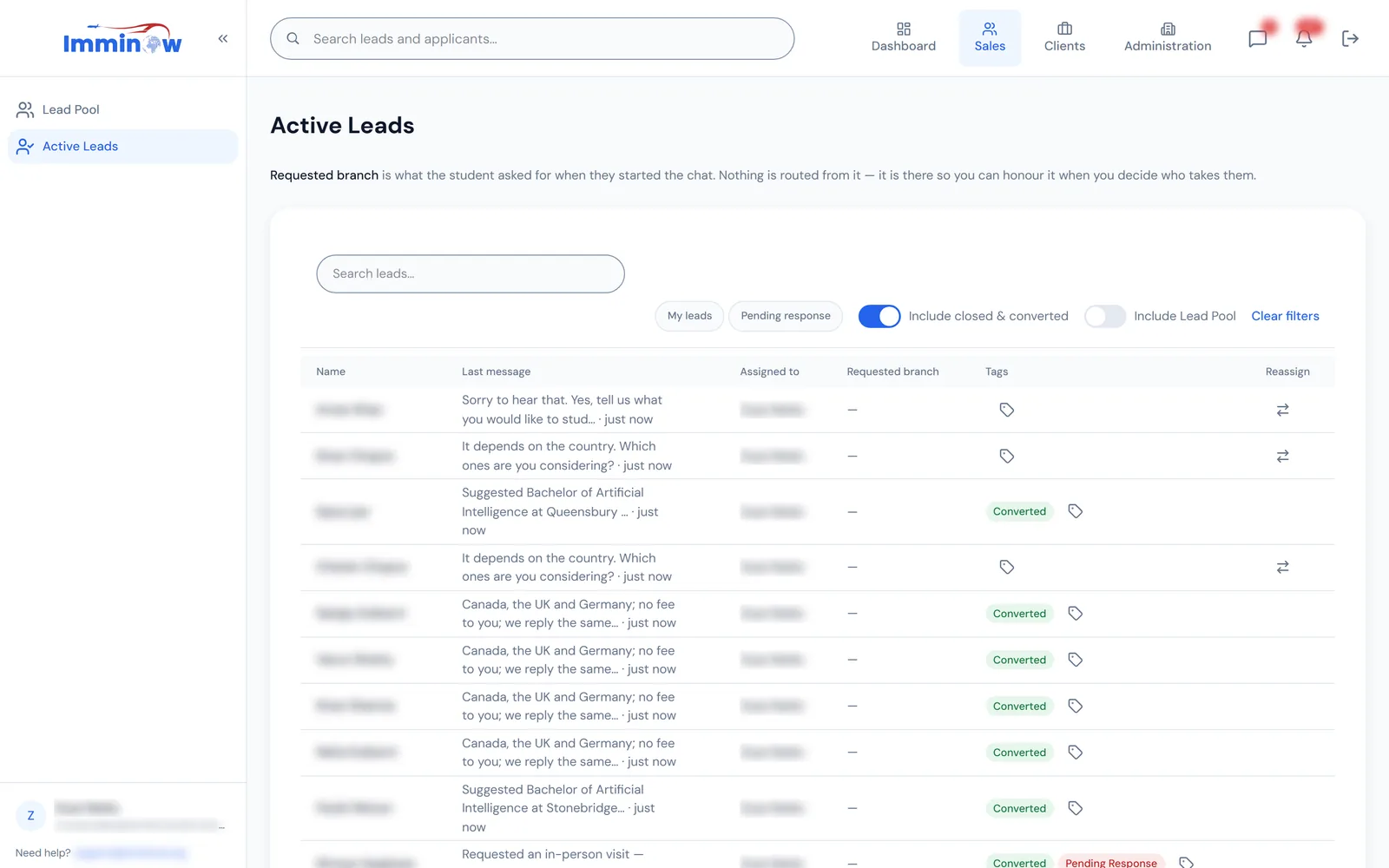Image resolution: width=1389 pixels, height=868 pixels.
Task: Open the 'Sorry to hear that' message
Action: tap(562, 410)
